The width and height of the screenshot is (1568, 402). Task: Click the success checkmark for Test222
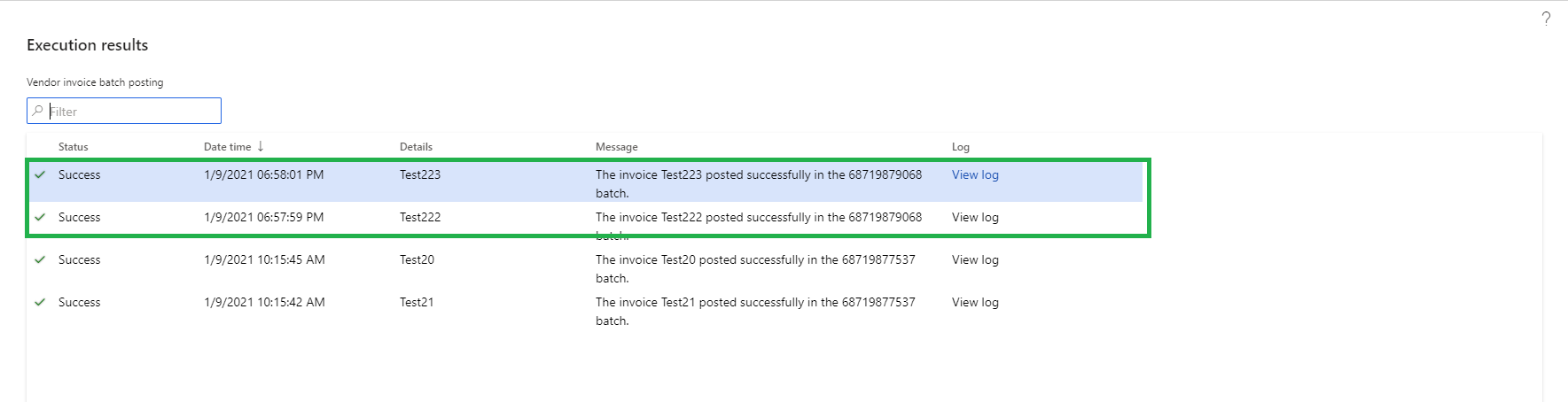coord(40,217)
